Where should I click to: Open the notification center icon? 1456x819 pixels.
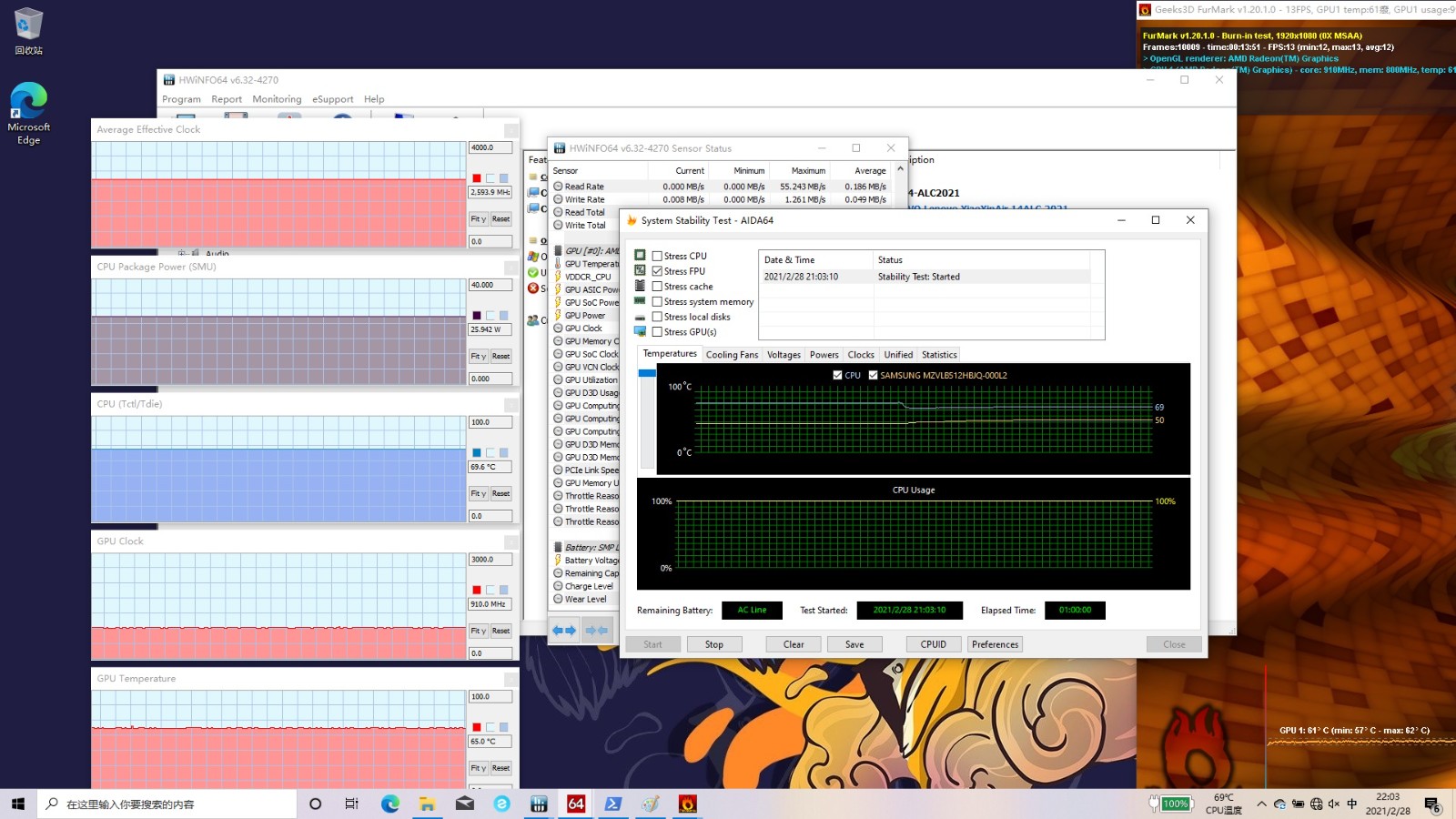1432,804
